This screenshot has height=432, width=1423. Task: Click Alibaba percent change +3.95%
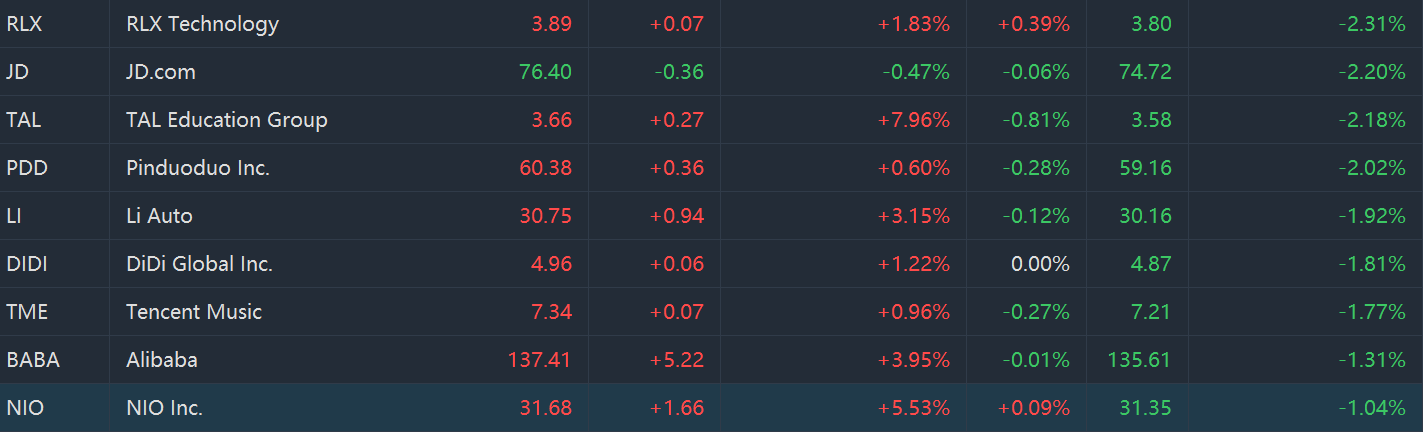click(914, 360)
